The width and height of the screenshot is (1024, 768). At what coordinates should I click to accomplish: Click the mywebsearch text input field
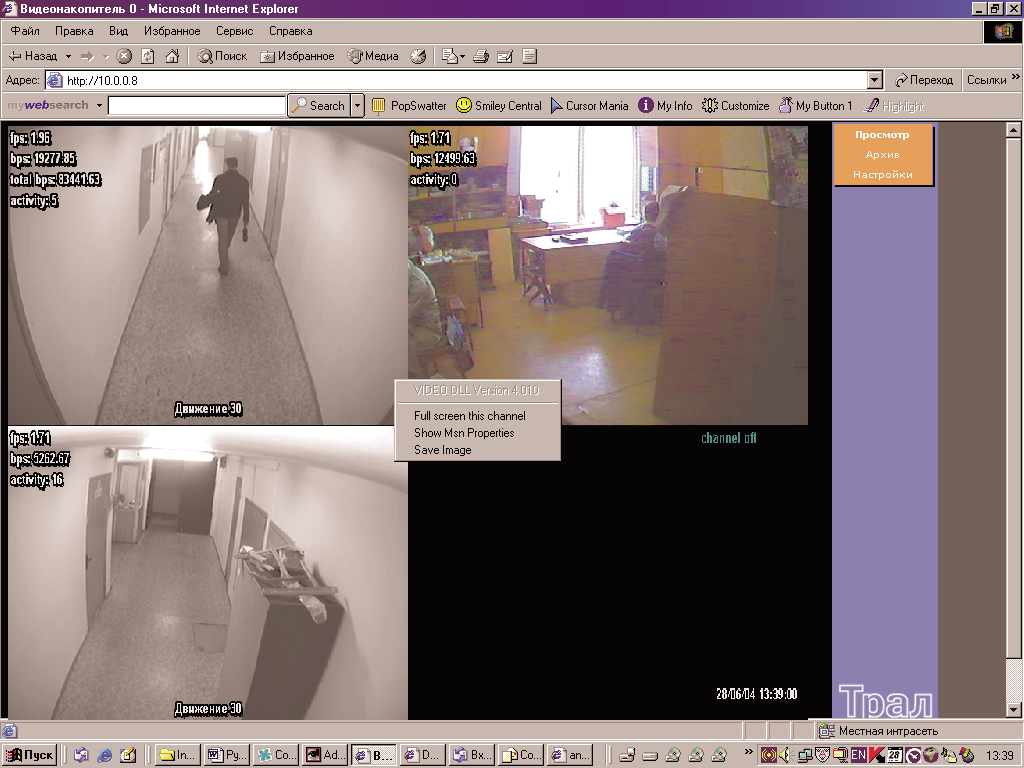click(x=196, y=106)
